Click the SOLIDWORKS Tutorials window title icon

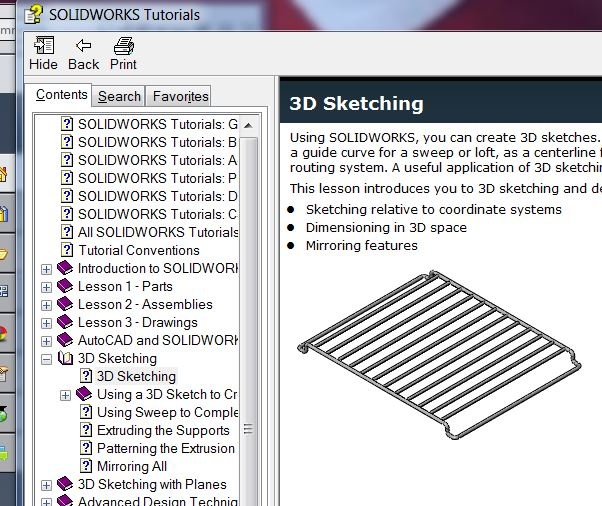pyautogui.click(x=34, y=15)
